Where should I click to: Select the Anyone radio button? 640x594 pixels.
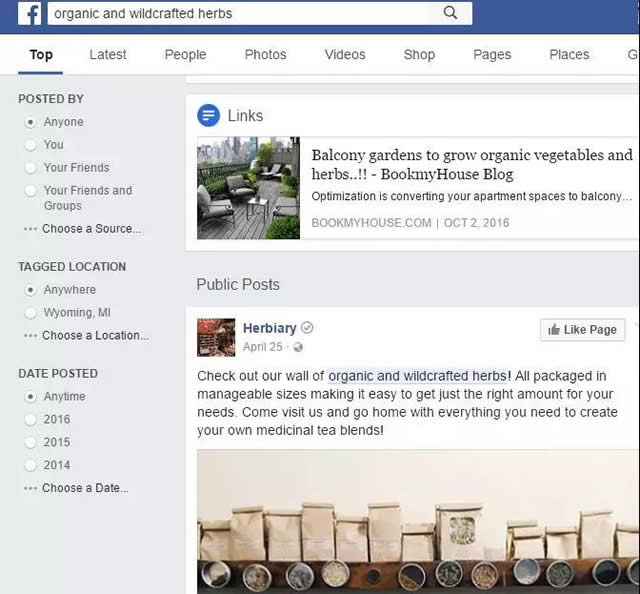click(31, 122)
